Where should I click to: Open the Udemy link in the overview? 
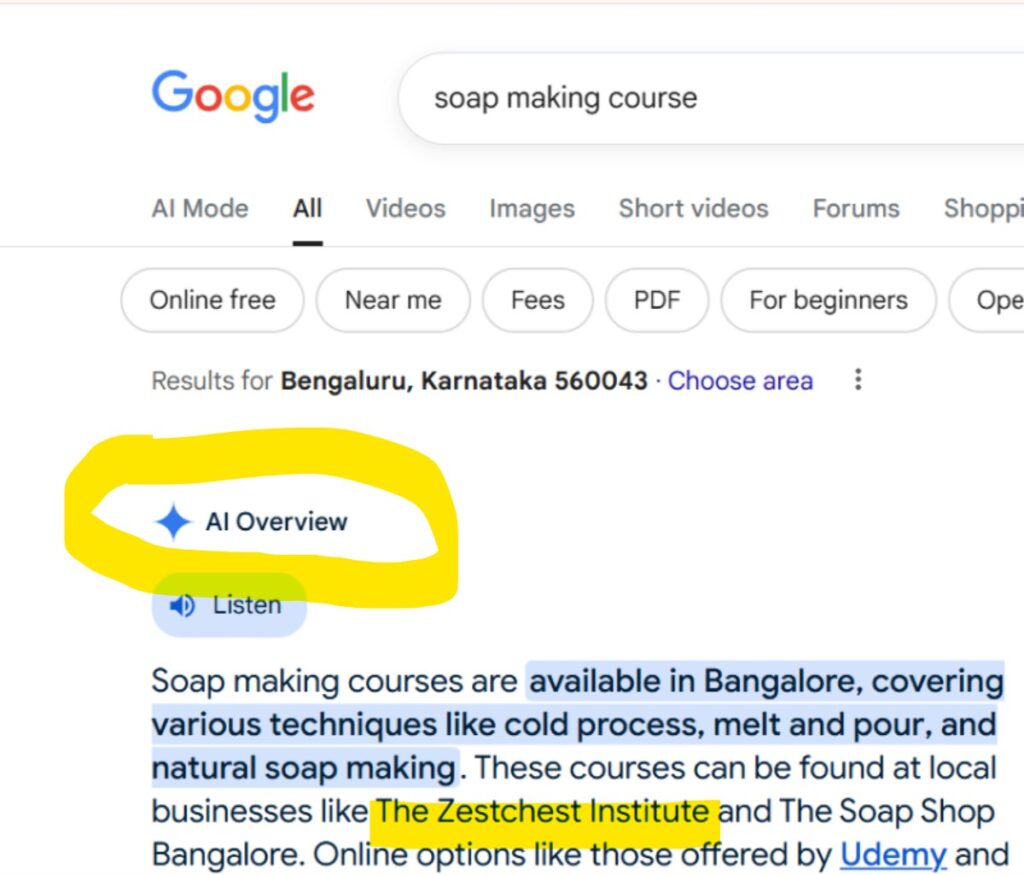893,855
